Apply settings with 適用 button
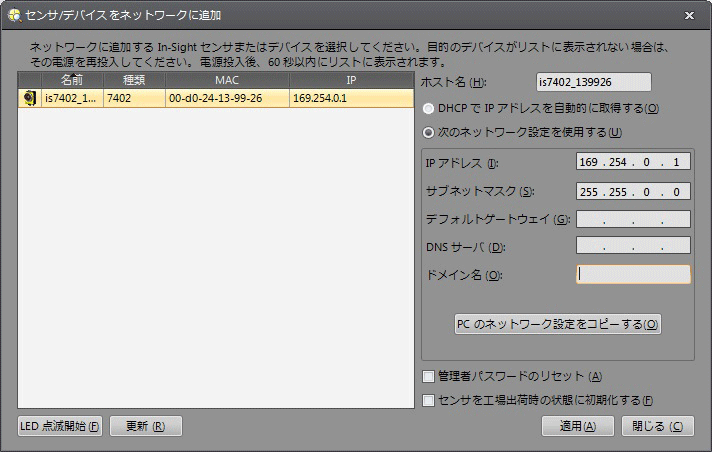Image resolution: width=712 pixels, height=452 pixels. coord(577,426)
